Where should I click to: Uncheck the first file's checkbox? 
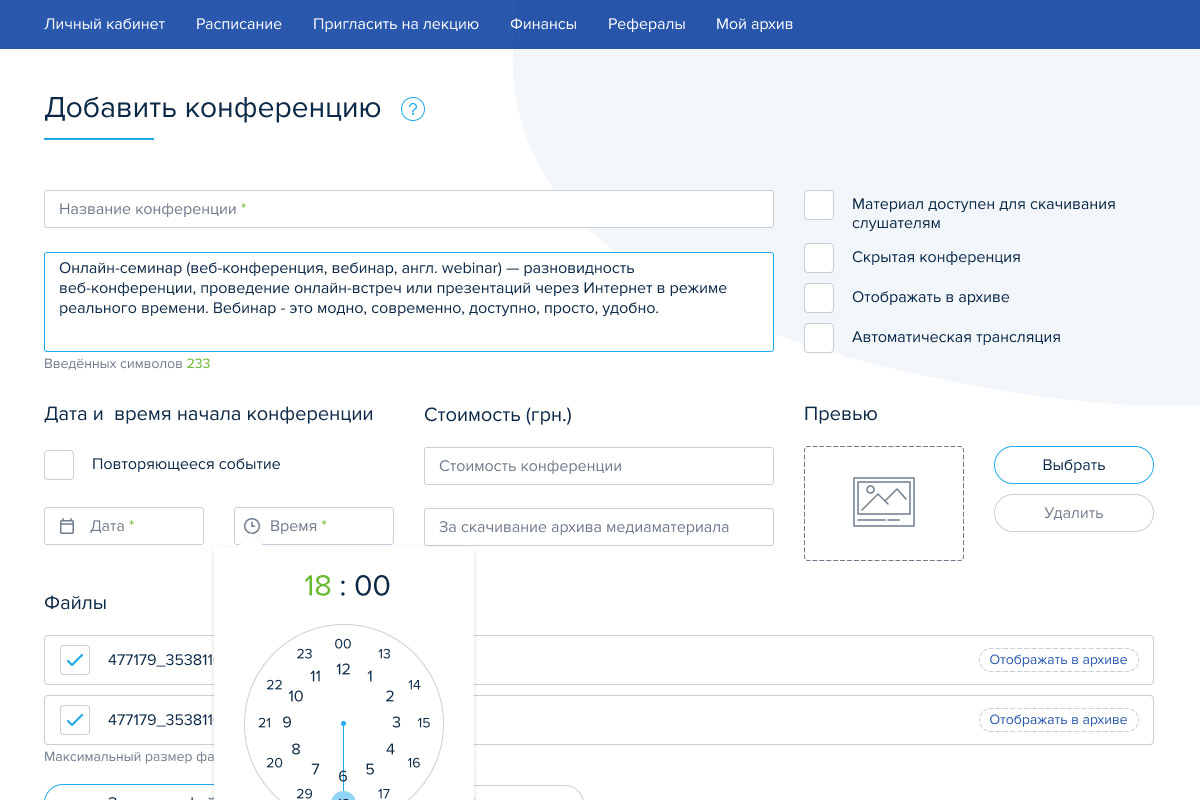(75, 660)
